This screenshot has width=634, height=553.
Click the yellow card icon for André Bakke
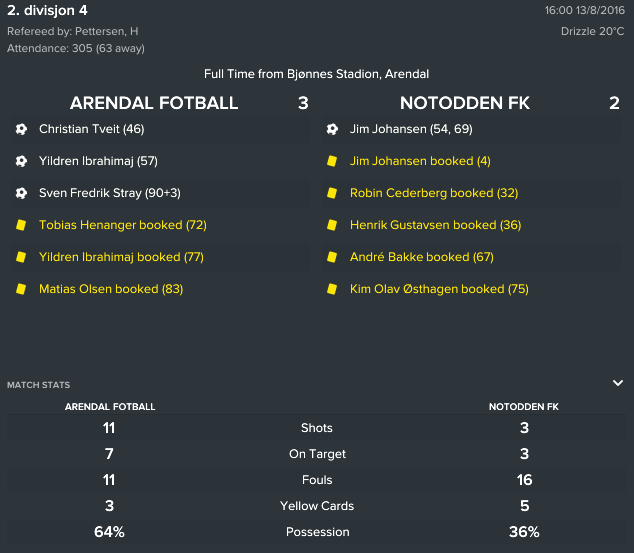[x=332, y=257]
